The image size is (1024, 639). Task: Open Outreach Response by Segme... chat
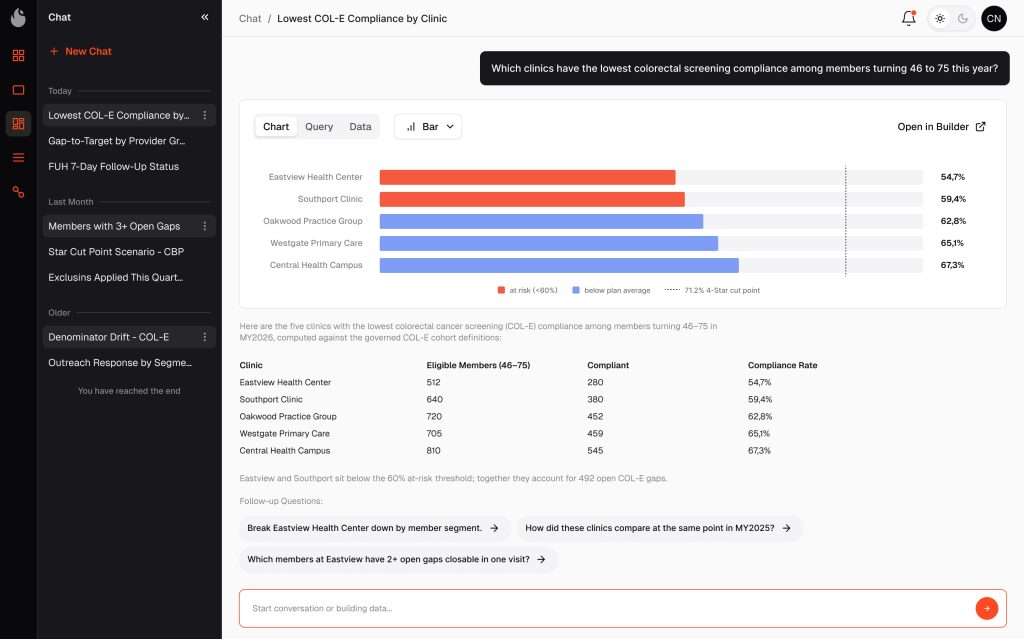coord(120,363)
